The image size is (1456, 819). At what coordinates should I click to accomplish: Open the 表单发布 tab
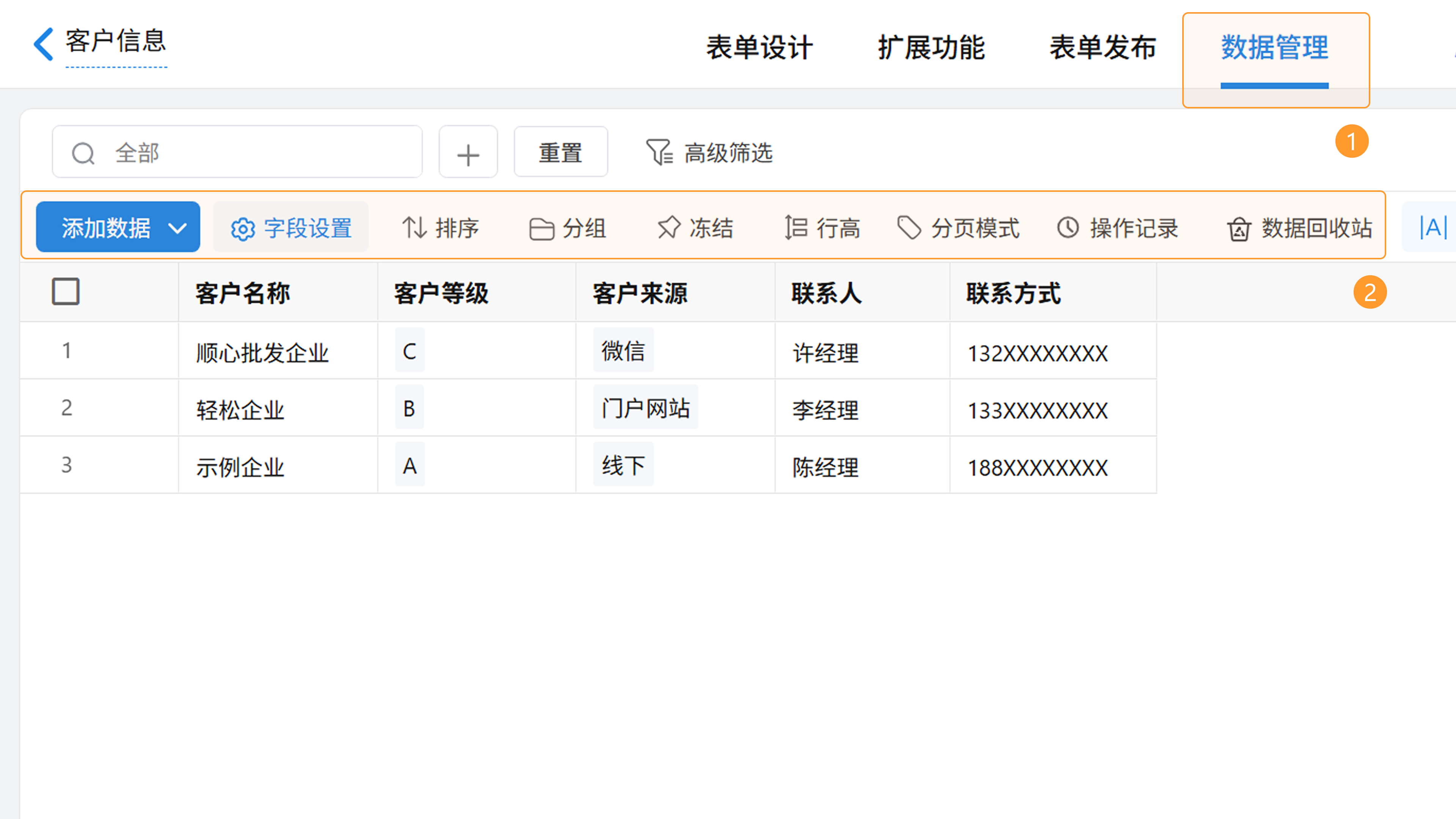point(1103,47)
